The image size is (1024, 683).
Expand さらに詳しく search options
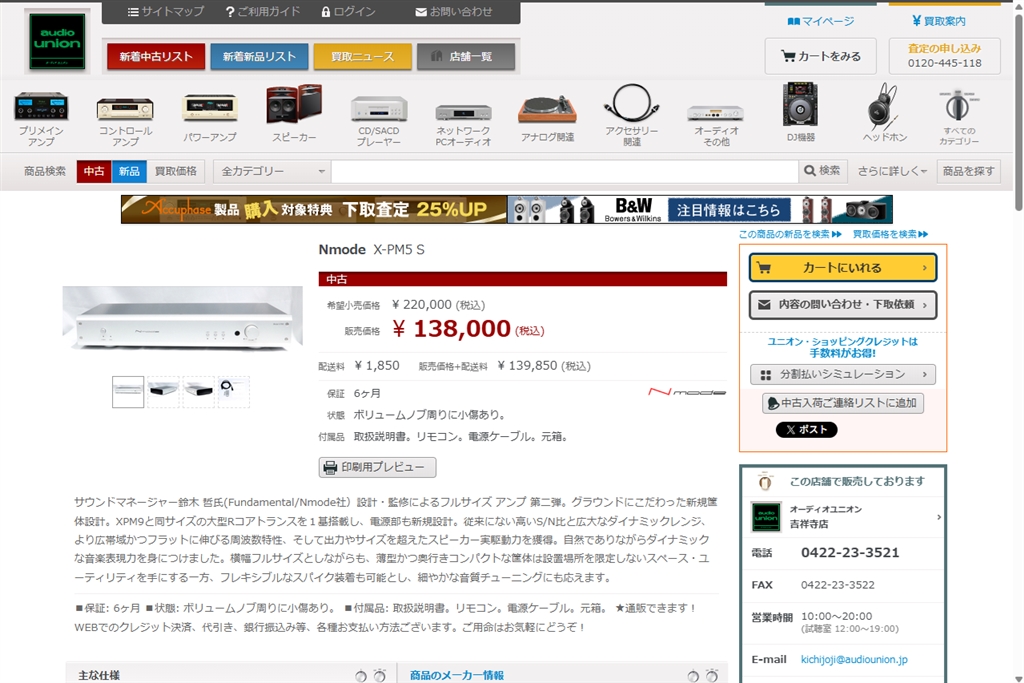pyautogui.click(x=892, y=171)
